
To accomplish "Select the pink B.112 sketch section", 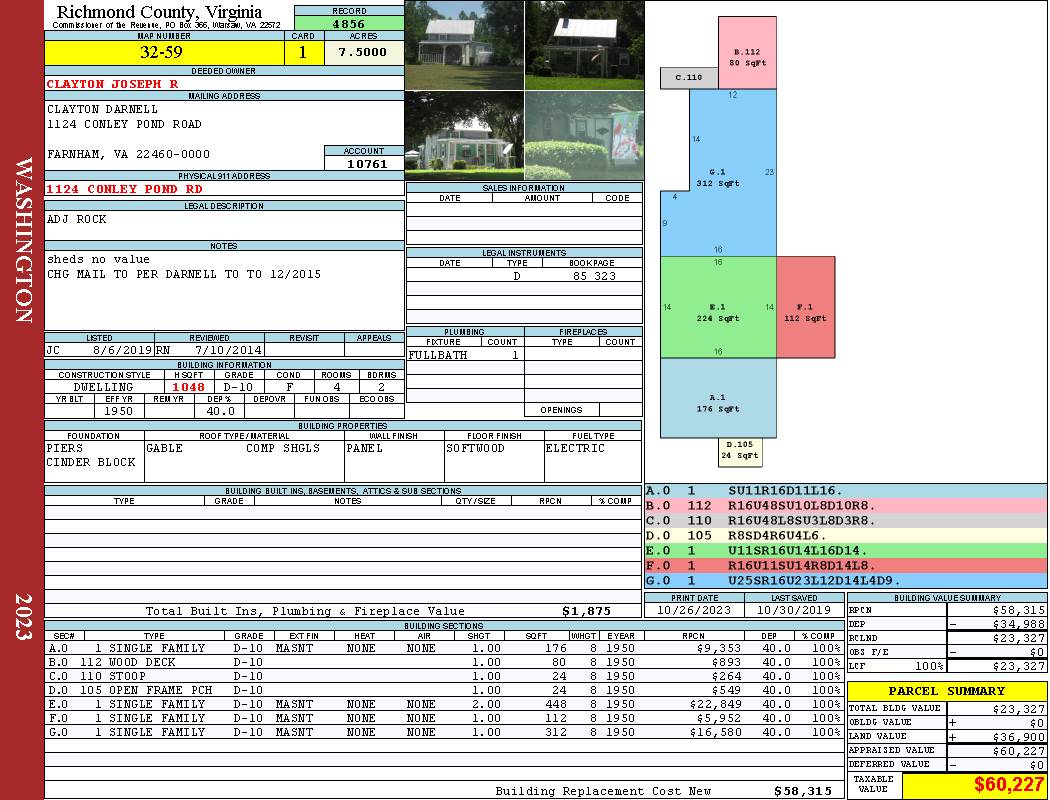I will (747, 53).
